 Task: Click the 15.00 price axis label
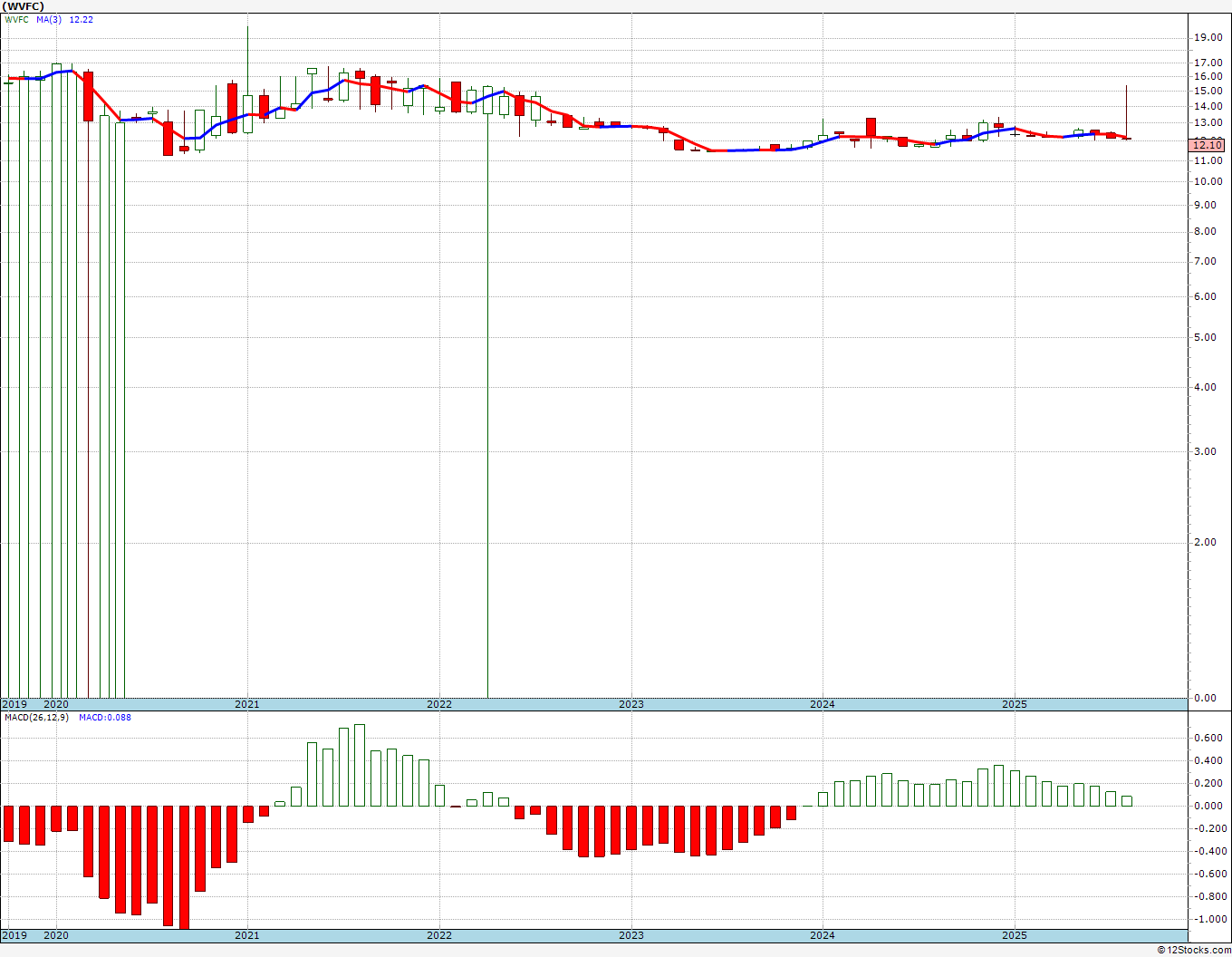1208,91
